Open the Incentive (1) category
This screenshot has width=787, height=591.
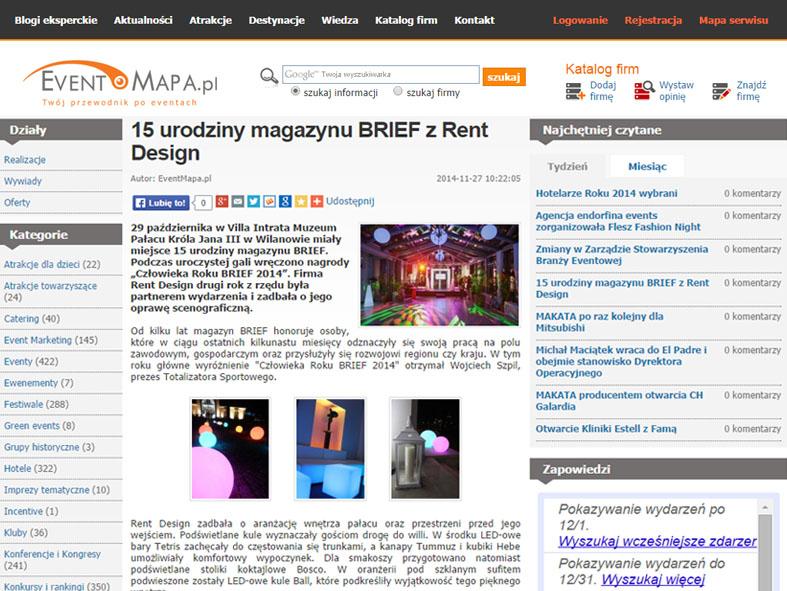[x=31, y=511]
